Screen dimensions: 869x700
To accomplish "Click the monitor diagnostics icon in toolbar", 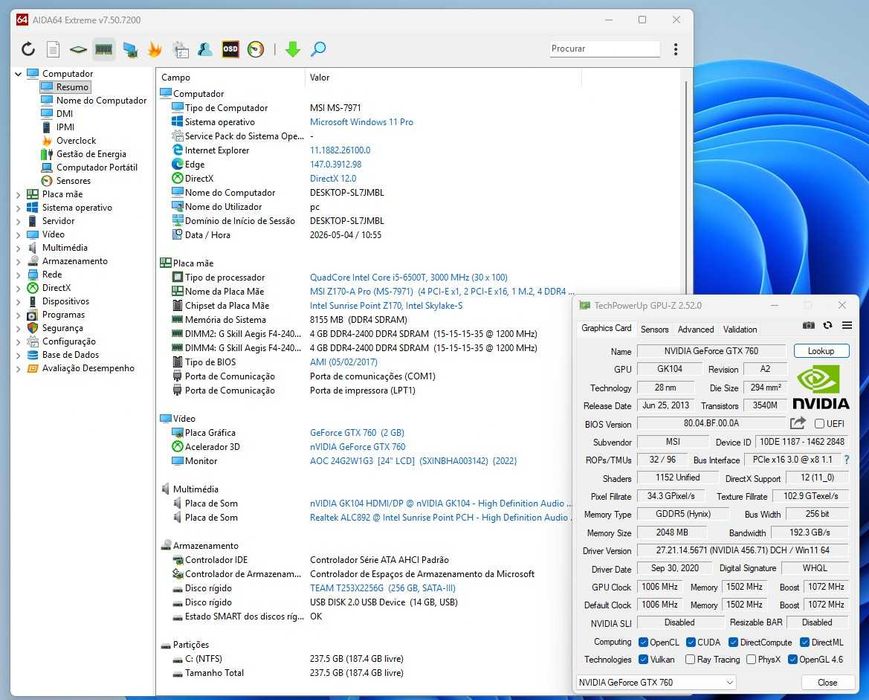I will pos(130,49).
